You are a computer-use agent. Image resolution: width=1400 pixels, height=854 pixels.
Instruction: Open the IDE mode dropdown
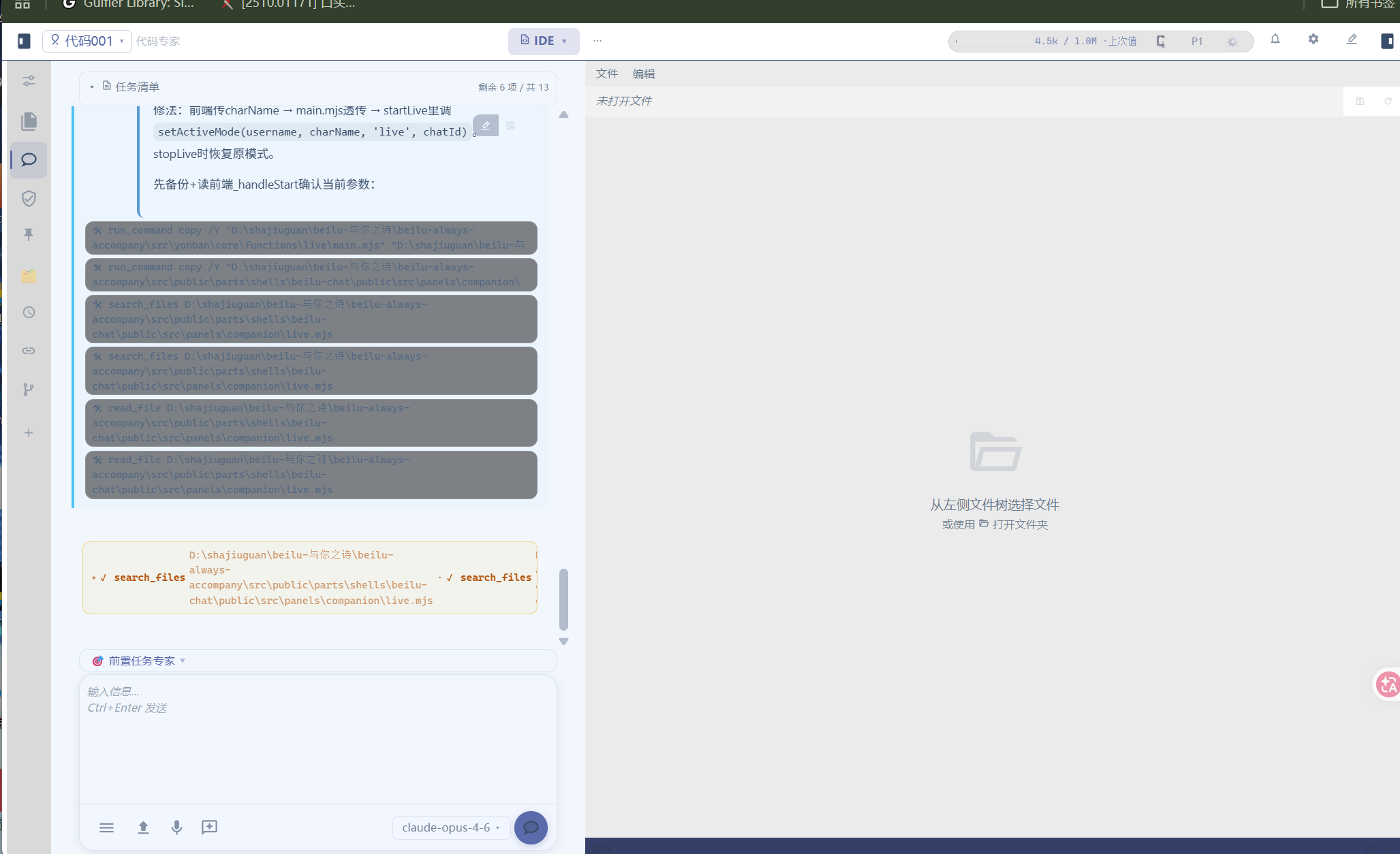pos(544,41)
